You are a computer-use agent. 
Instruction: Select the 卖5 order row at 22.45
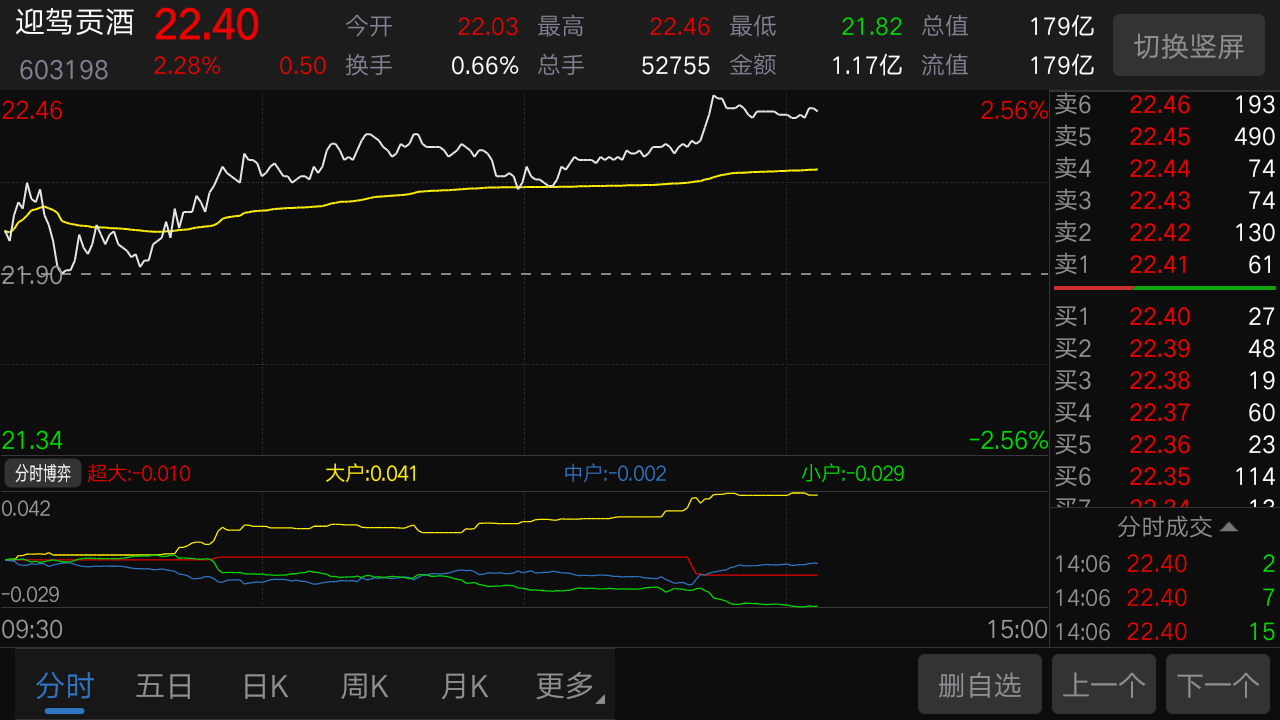click(1165, 136)
